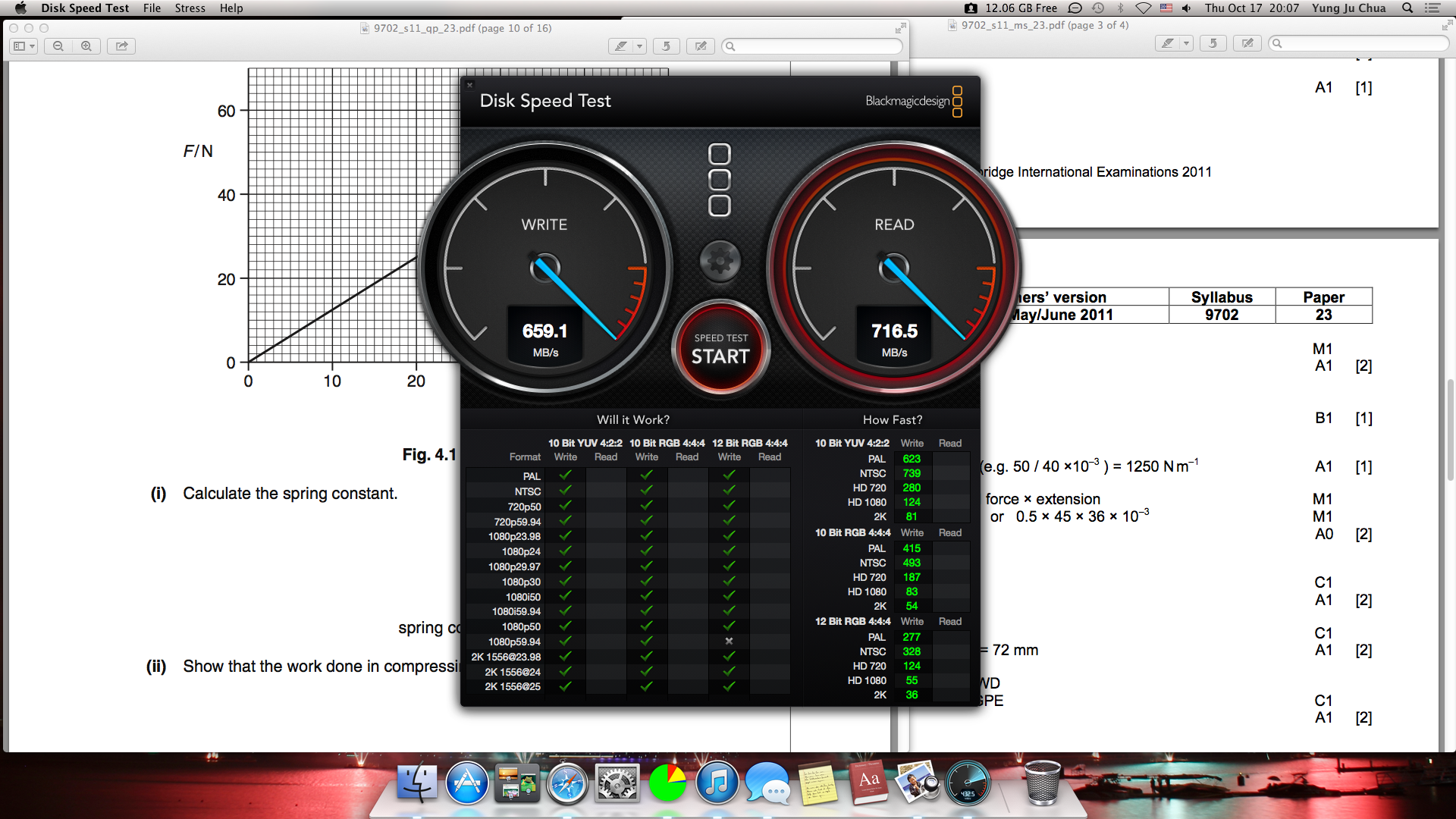Open the Help menu
1456x819 pixels.
point(231,8)
